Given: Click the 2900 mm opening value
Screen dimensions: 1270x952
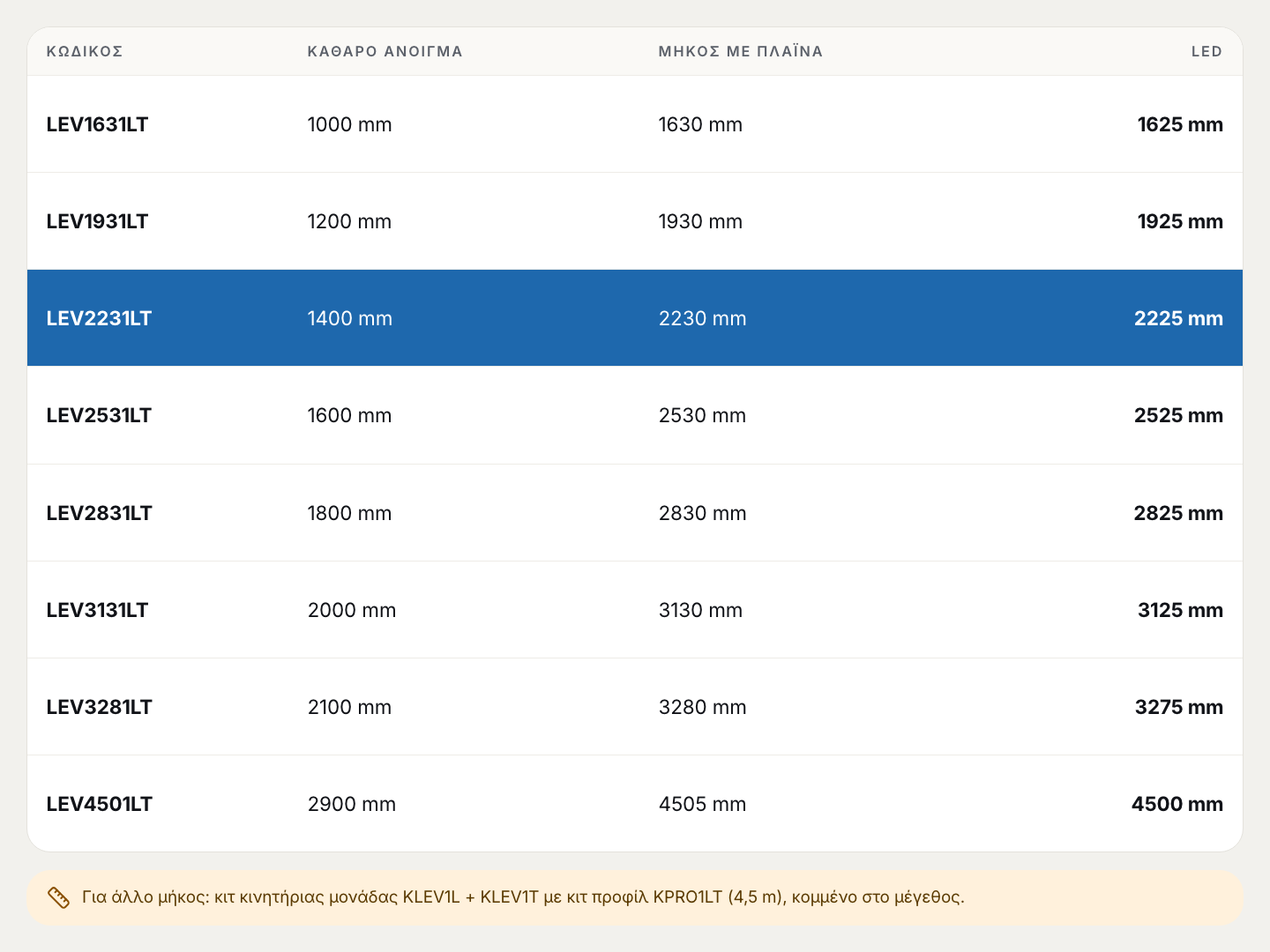Looking at the screenshot, I should (x=352, y=804).
